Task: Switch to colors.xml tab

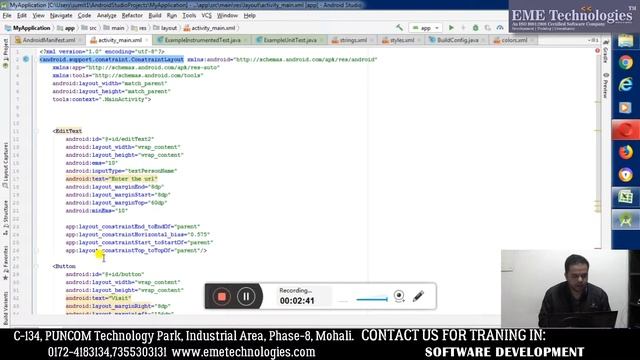Action: click(514, 40)
